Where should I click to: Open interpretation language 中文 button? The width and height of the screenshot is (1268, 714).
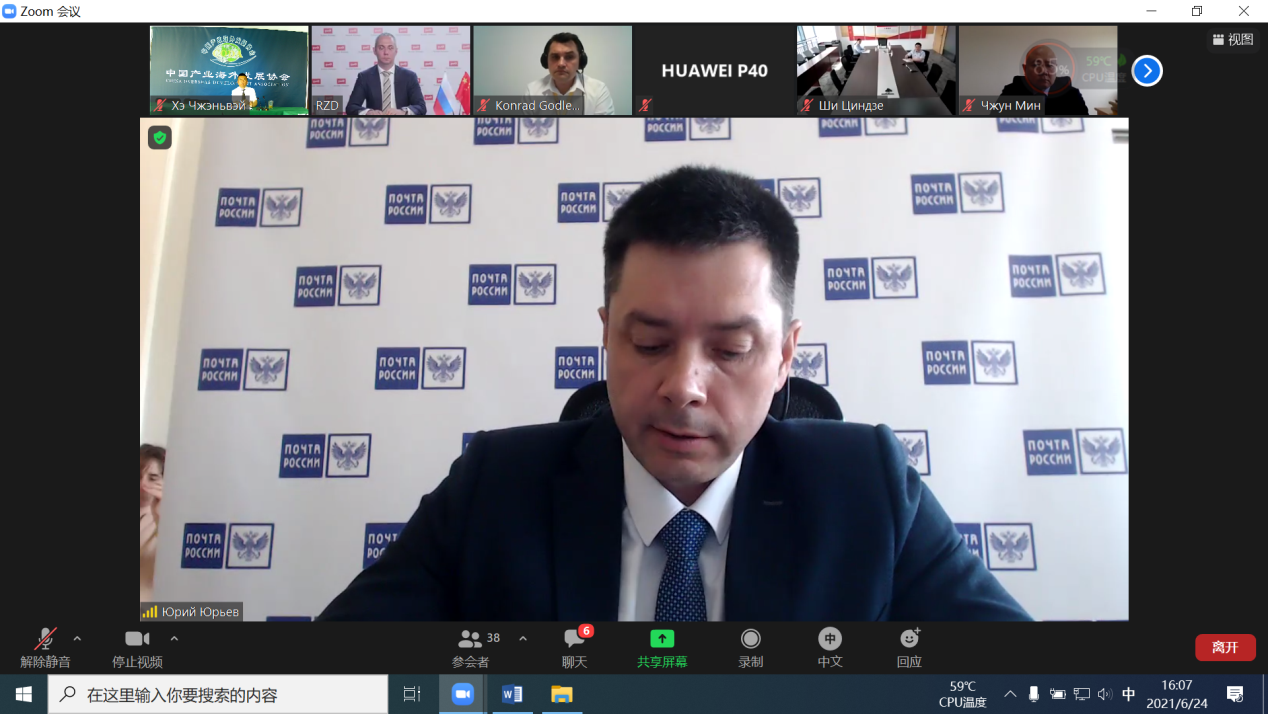click(x=830, y=648)
